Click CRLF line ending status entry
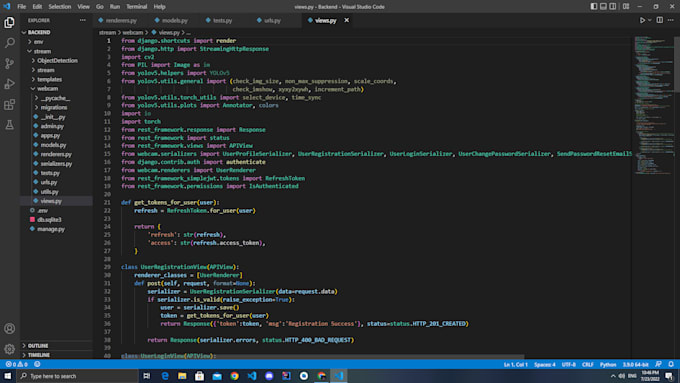This screenshot has width=680, height=383. (x=588, y=364)
